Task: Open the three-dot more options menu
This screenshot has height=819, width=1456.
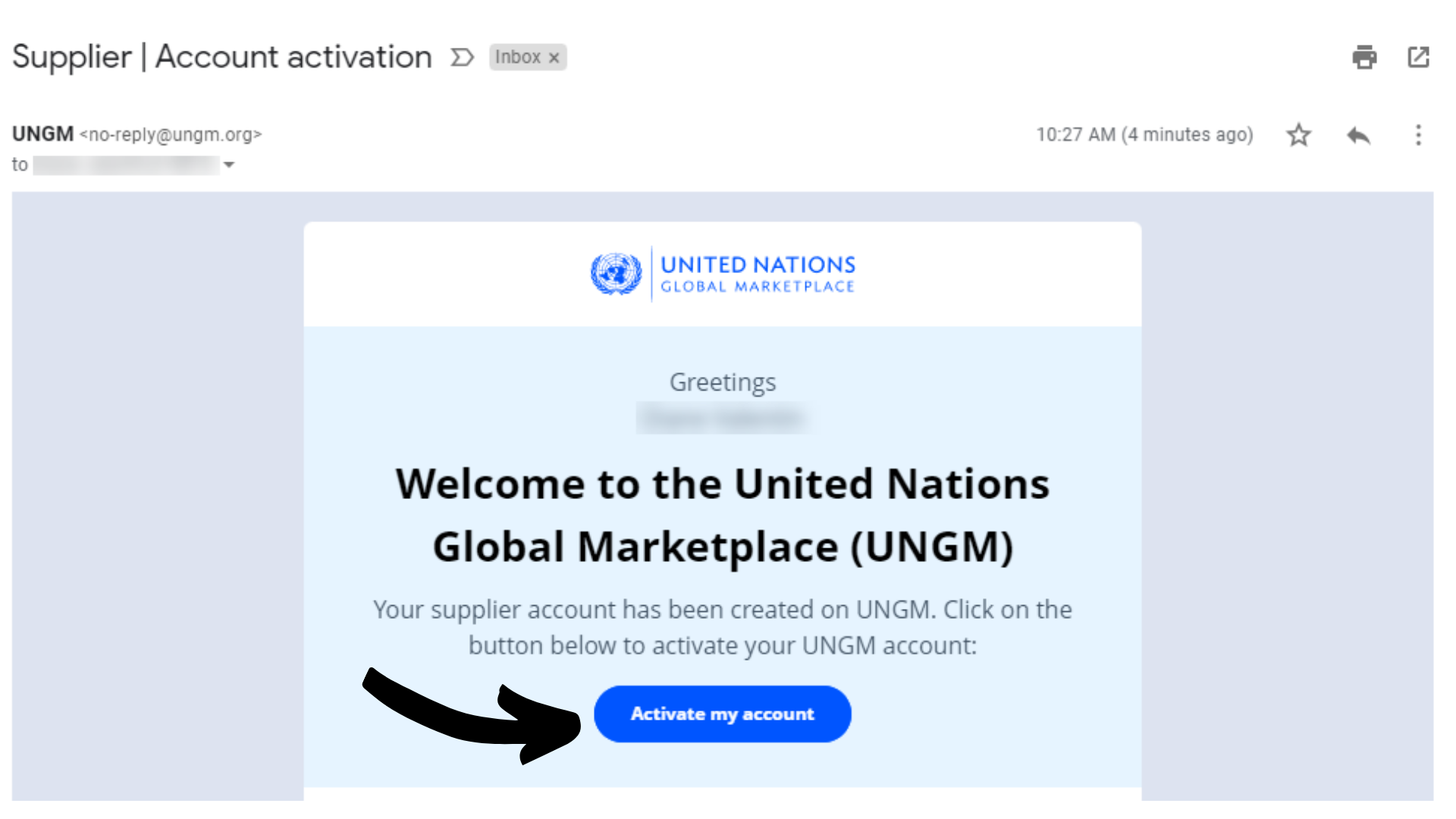Action: coord(1418,135)
